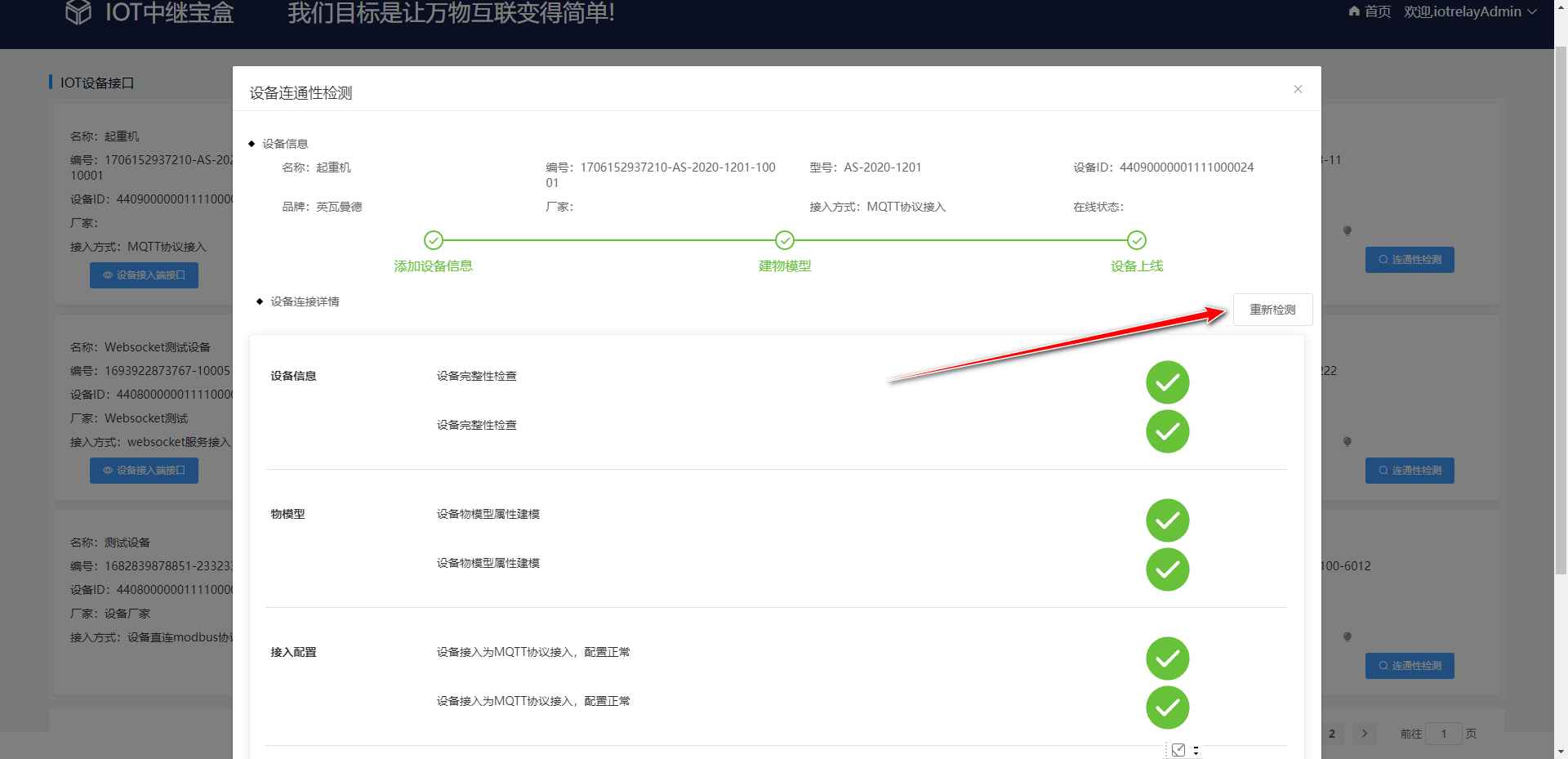Viewport: 1568px width, 759px height.
Task: Click the next page arrow in pagination
Action: click(x=1364, y=734)
